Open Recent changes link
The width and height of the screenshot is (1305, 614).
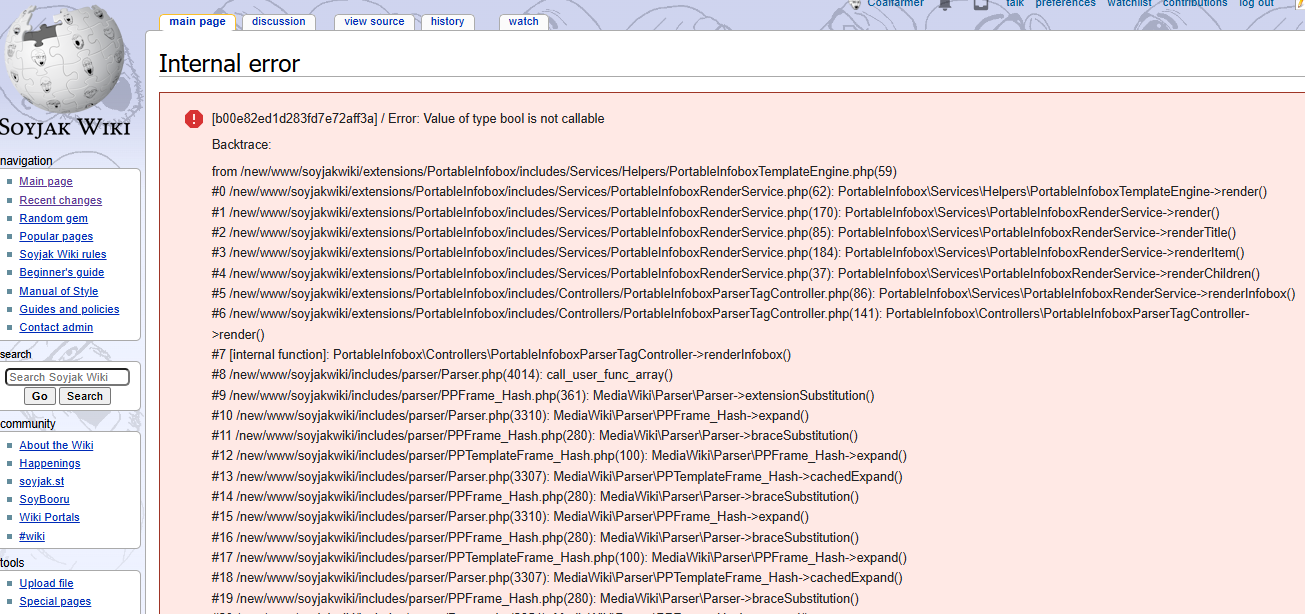[60, 200]
